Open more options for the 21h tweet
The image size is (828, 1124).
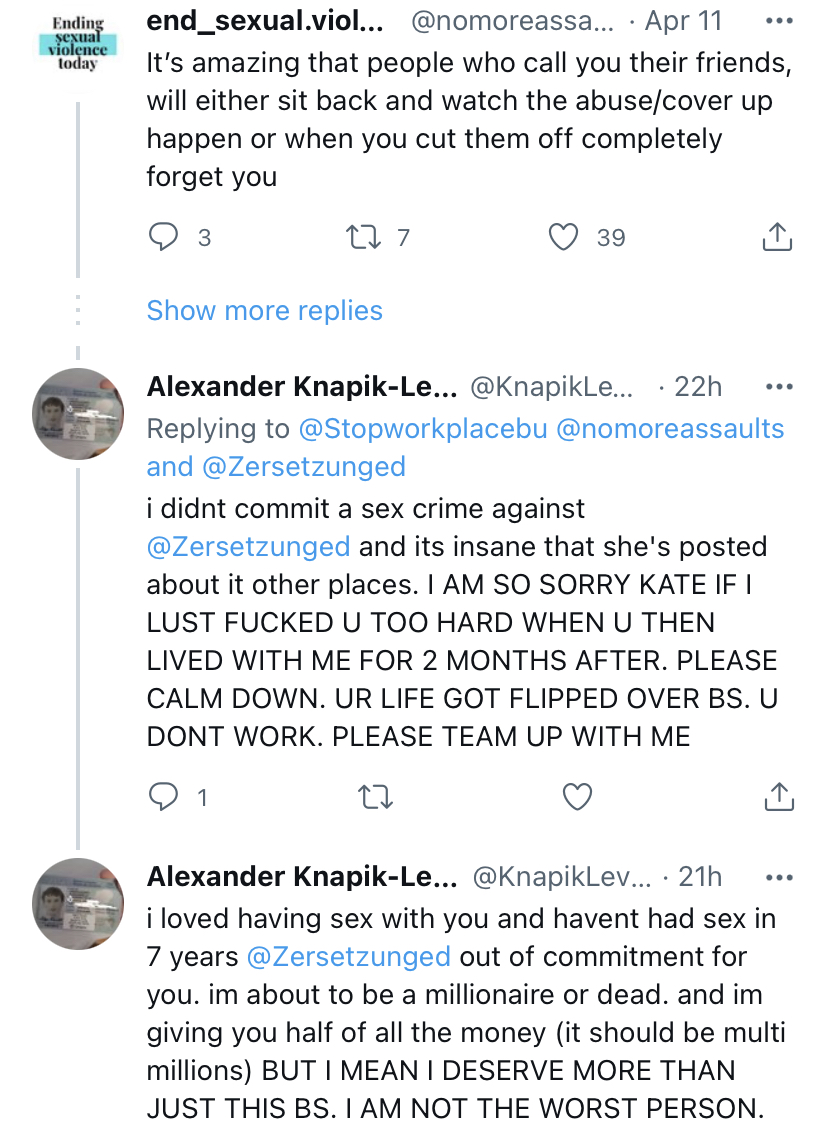[x=779, y=877]
